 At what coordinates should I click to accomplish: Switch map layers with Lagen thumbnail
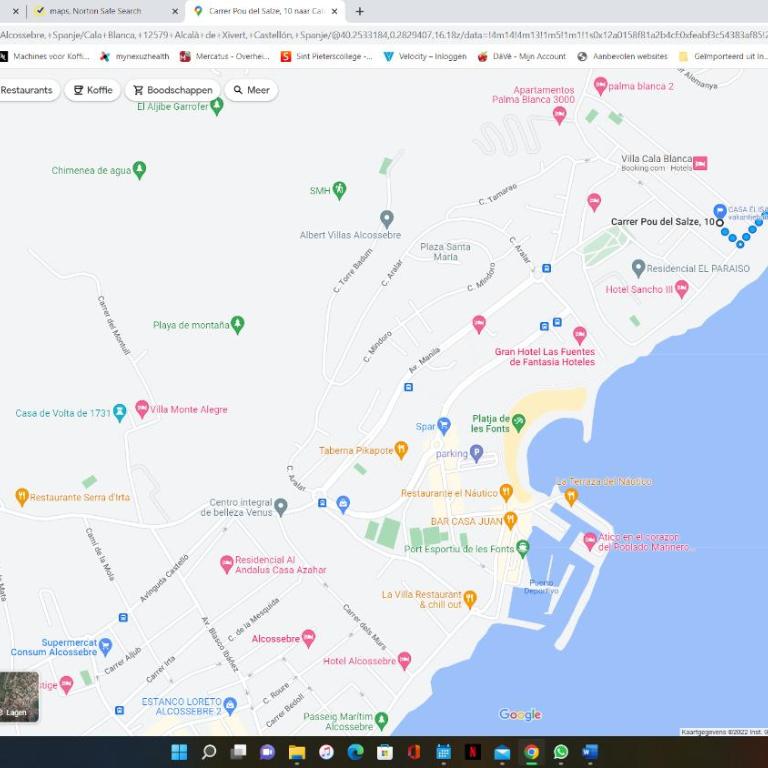pos(19,696)
